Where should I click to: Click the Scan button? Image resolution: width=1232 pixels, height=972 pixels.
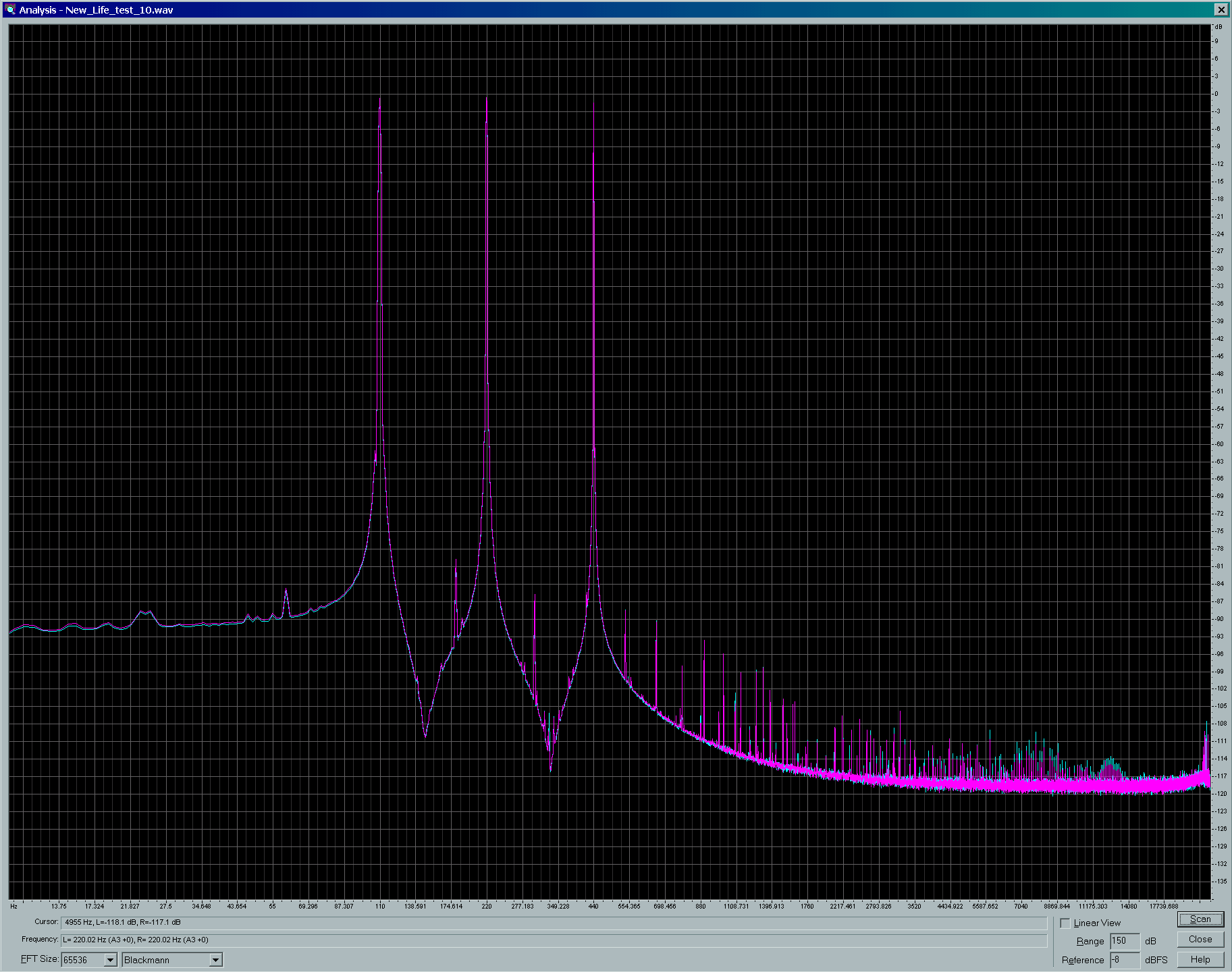1200,919
